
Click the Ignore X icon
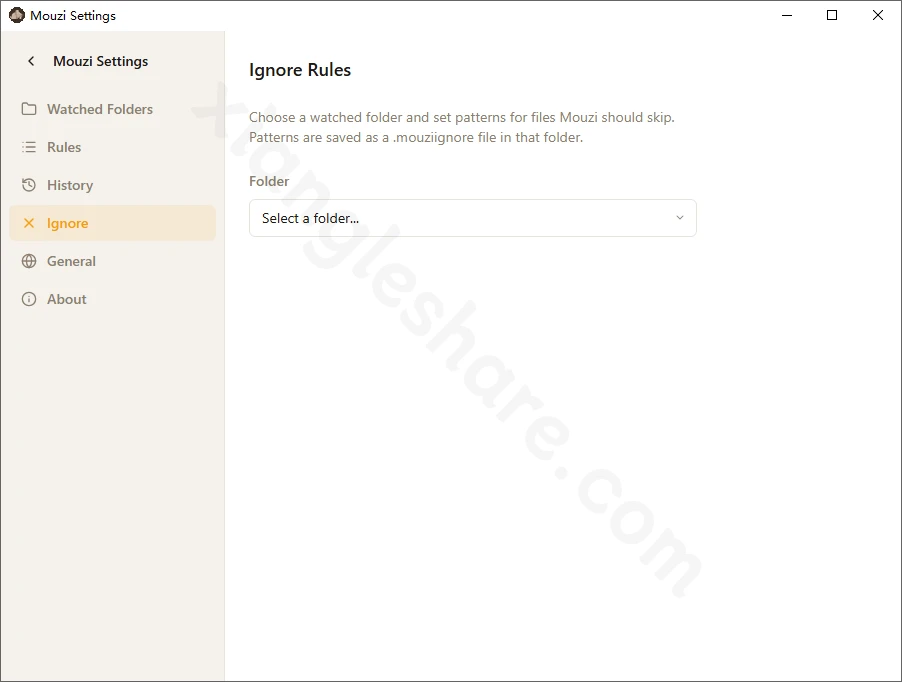point(29,223)
